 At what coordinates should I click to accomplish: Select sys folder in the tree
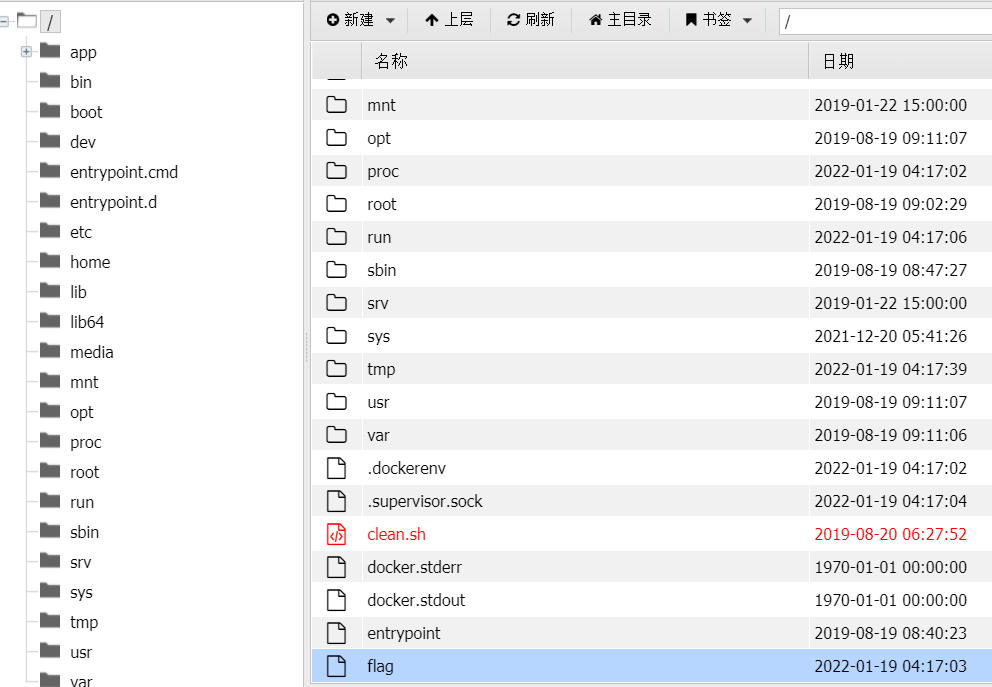click(81, 592)
